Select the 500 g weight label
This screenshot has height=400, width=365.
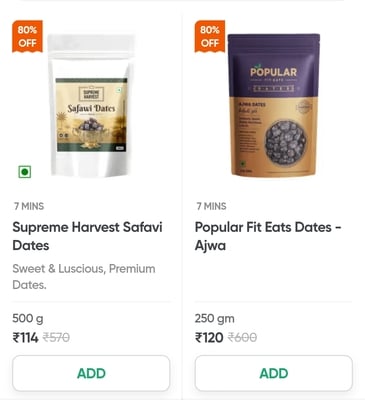28,319
